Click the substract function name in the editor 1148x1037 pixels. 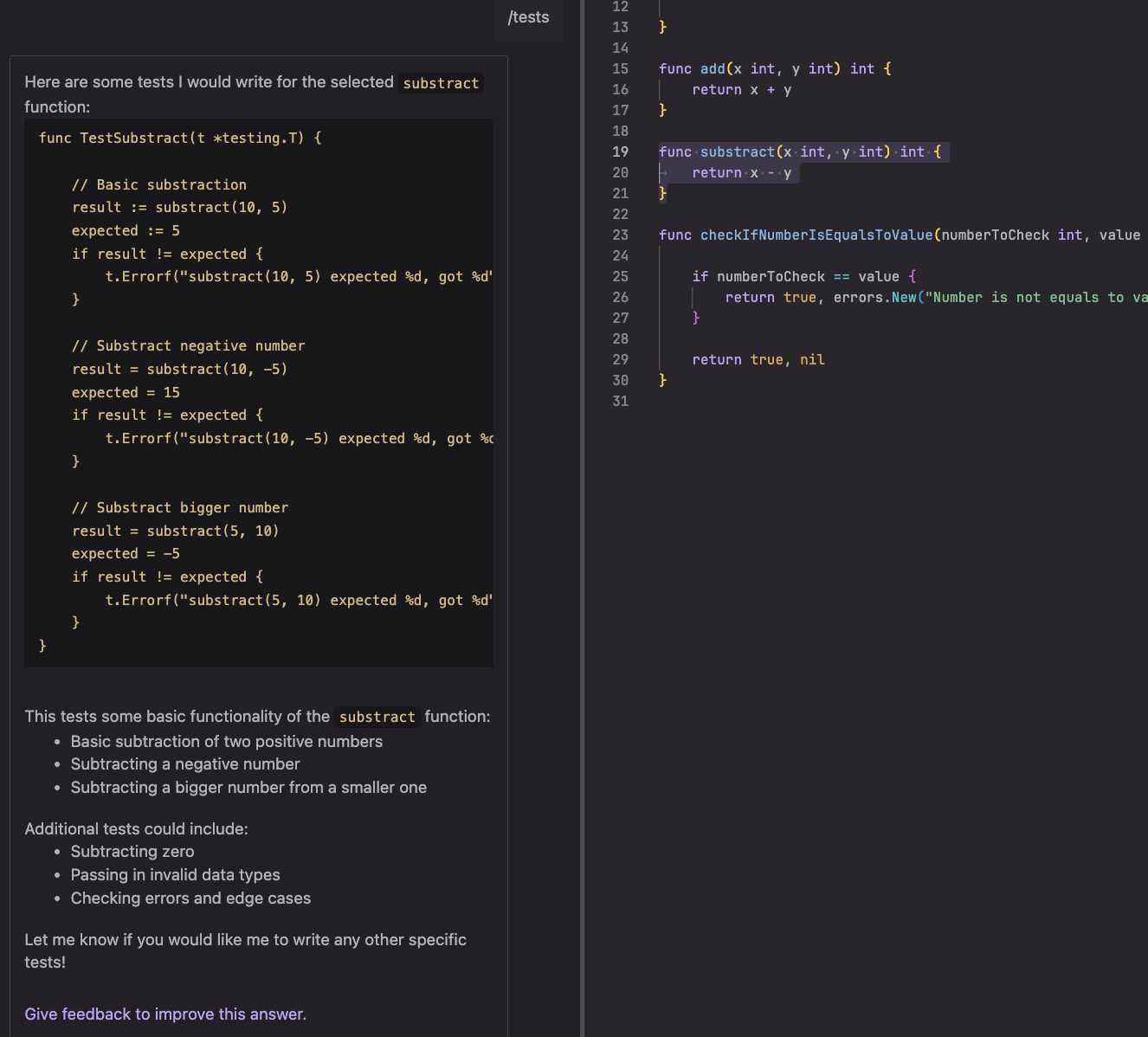click(x=738, y=152)
